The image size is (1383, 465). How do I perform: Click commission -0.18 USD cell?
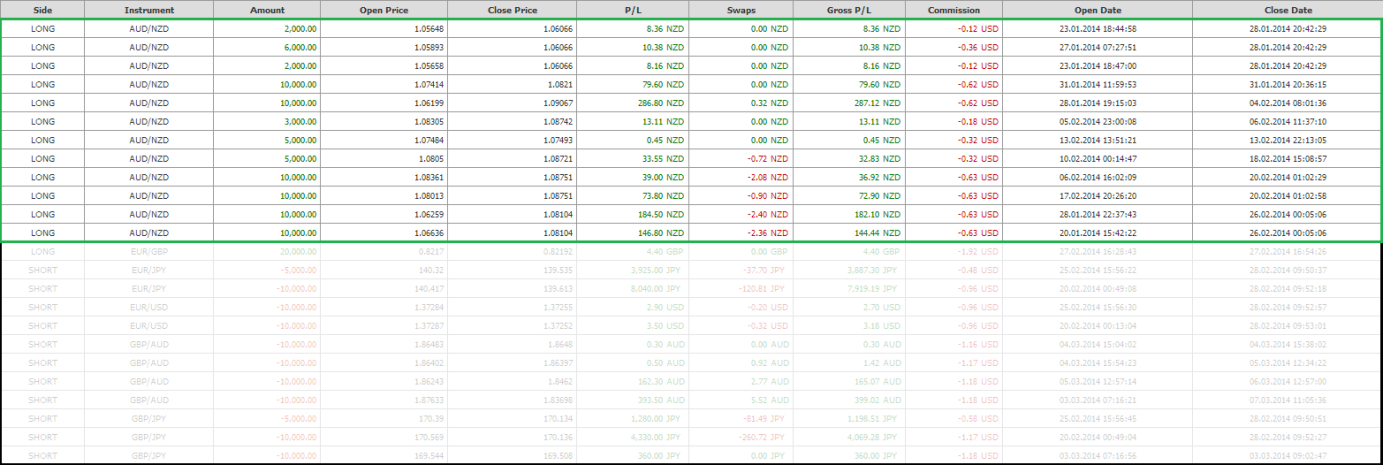953,122
